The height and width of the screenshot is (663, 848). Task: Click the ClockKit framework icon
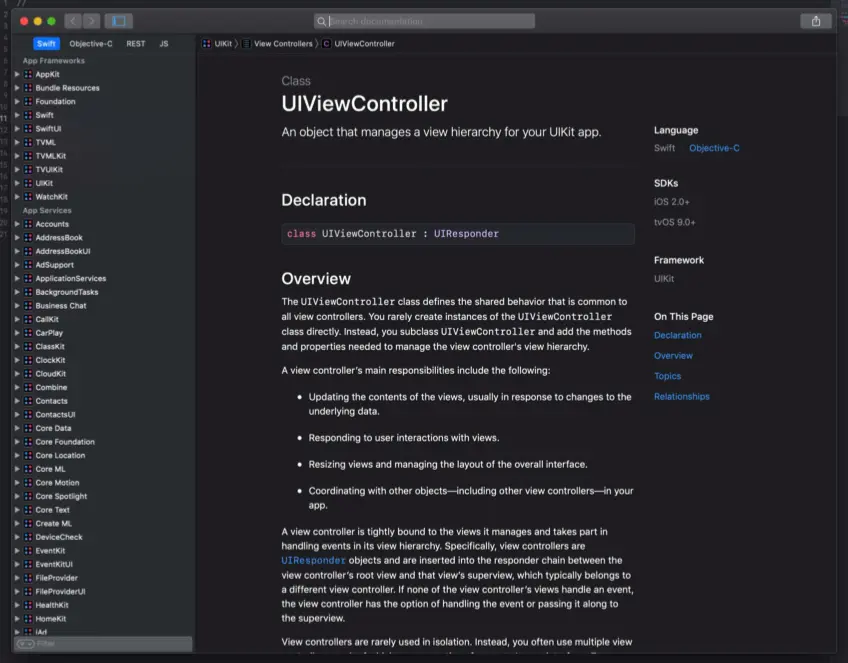28,360
